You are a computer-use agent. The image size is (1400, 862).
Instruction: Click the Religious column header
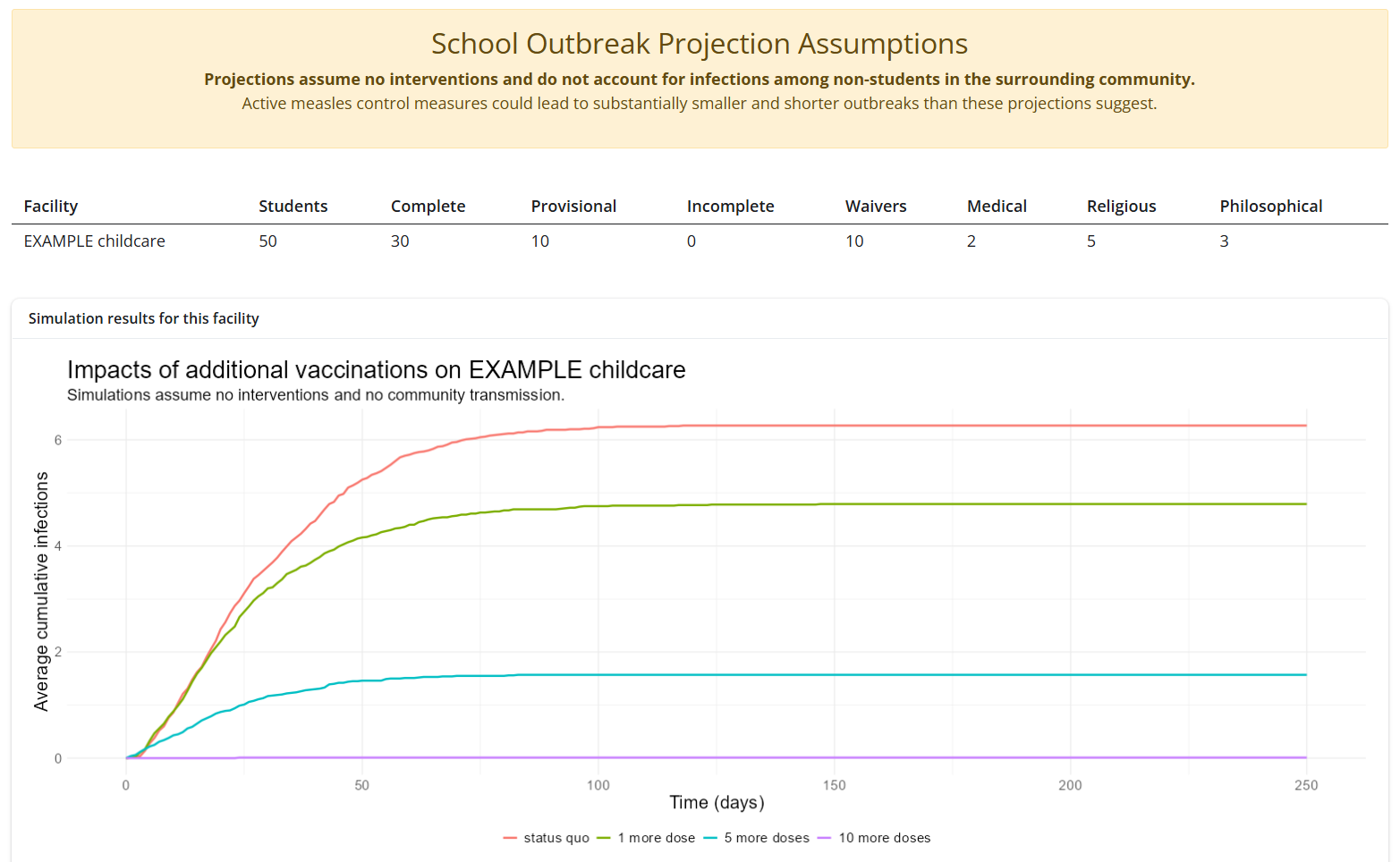1121,206
